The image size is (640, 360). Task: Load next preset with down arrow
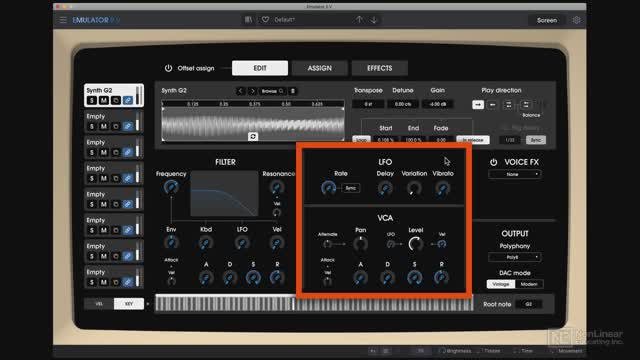[373, 20]
